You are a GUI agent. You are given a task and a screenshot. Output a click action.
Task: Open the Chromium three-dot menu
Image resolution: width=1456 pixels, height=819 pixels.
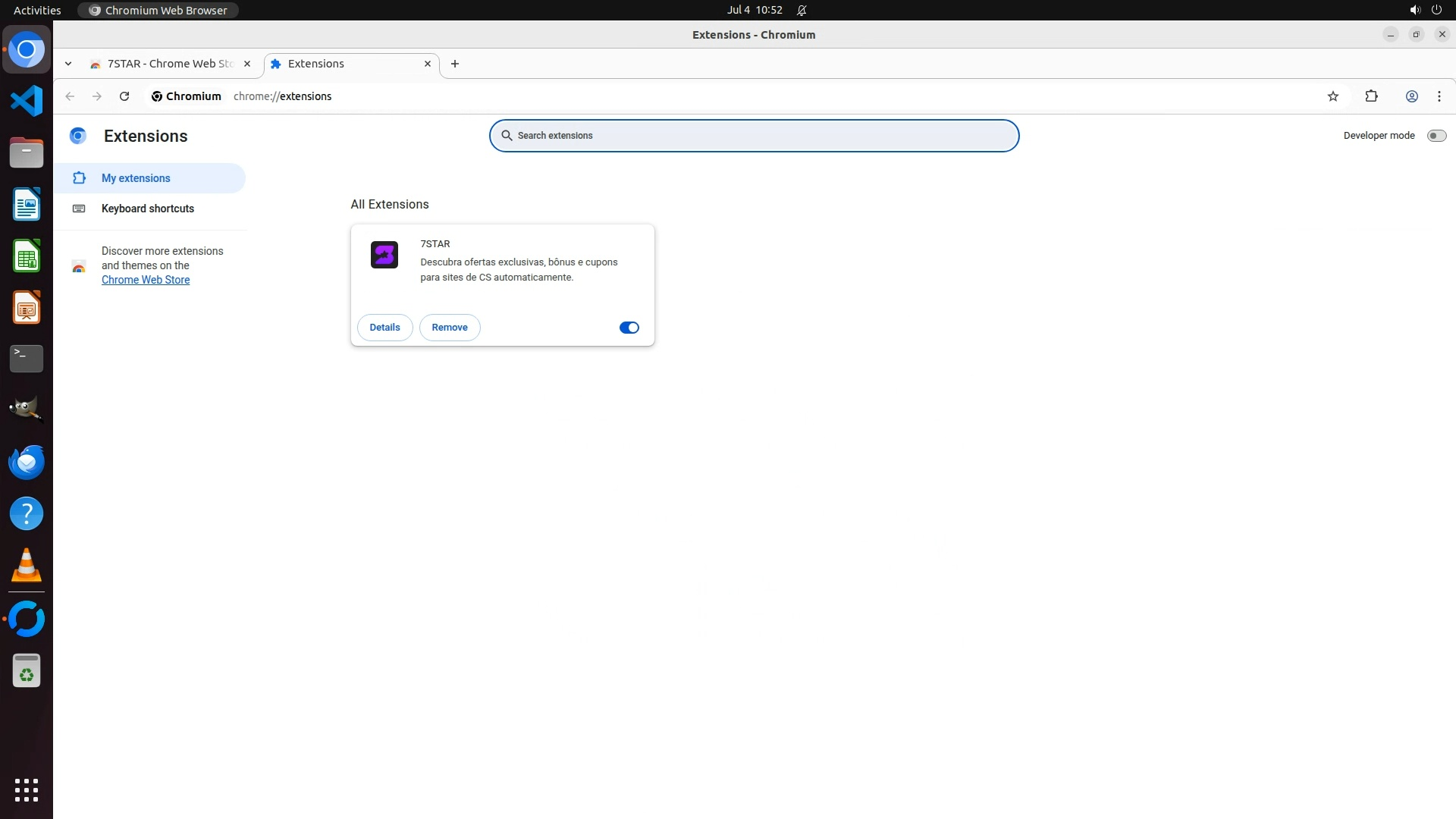click(x=1439, y=96)
